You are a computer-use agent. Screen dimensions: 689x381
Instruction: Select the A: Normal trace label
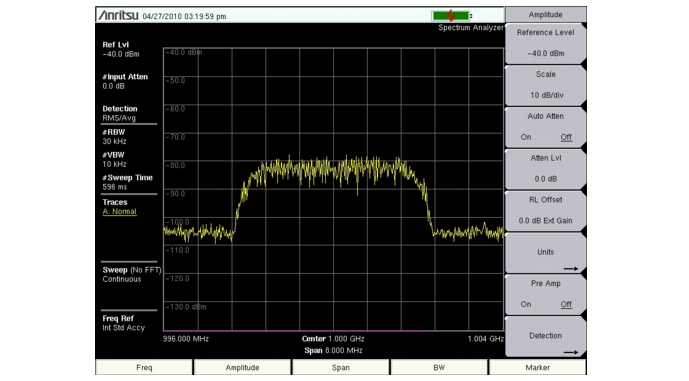tap(120, 211)
